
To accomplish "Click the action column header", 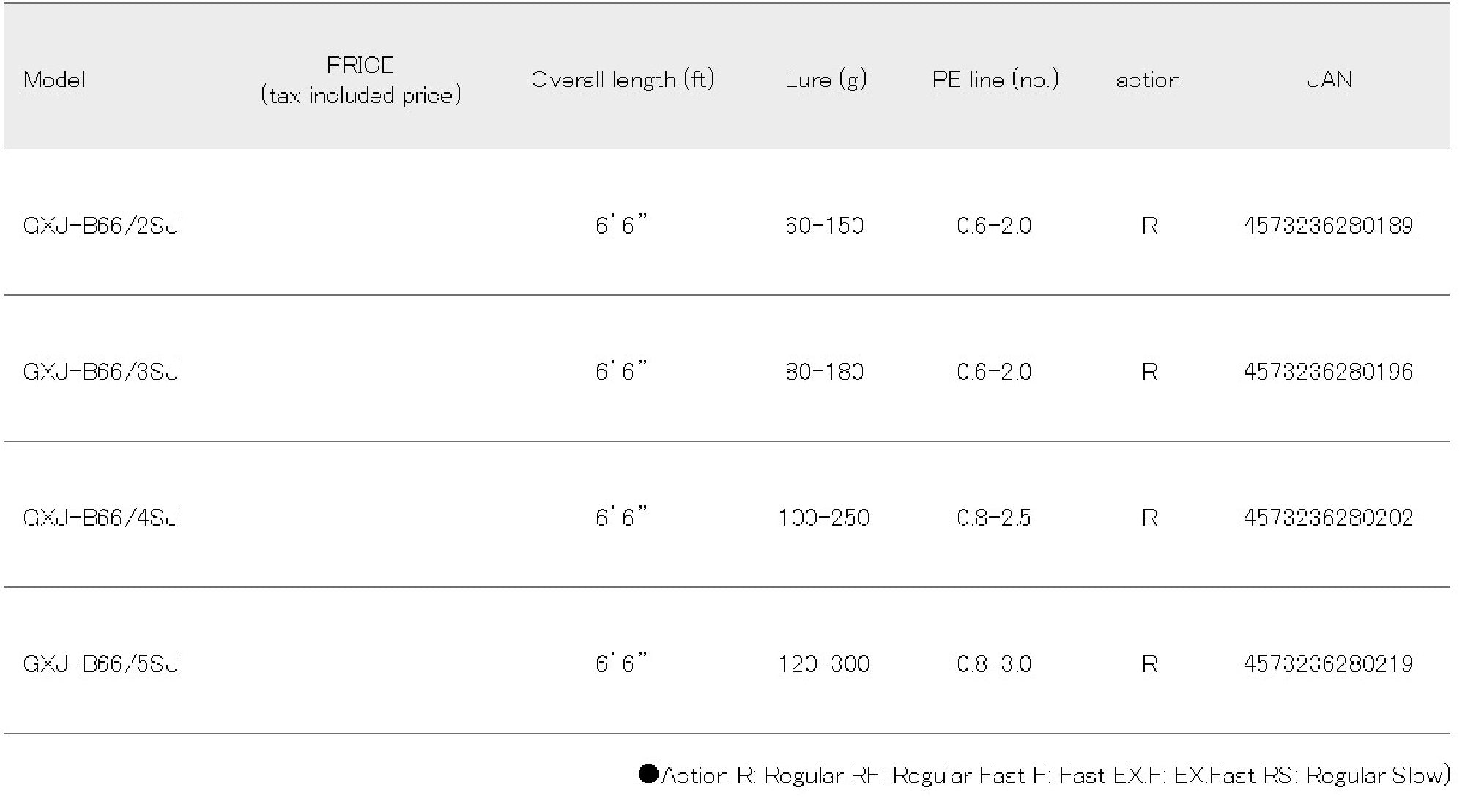I will pyautogui.click(x=1148, y=80).
